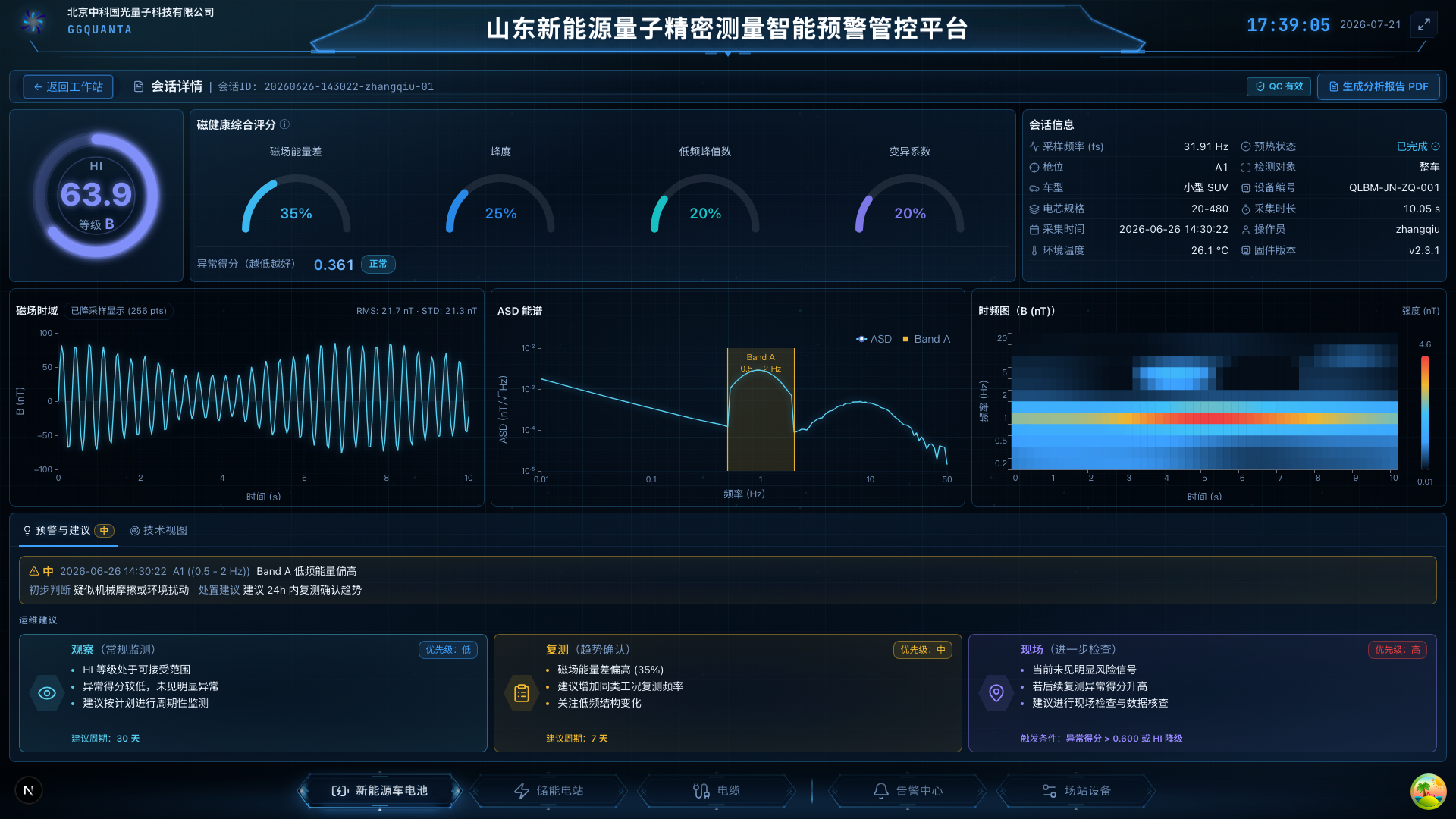Open the 告警中心 navigation tab

tap(908, 791)
